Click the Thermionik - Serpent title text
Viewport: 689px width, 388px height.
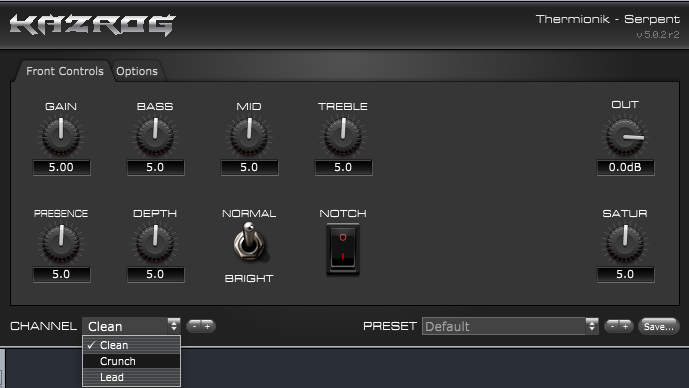point(608,19)
